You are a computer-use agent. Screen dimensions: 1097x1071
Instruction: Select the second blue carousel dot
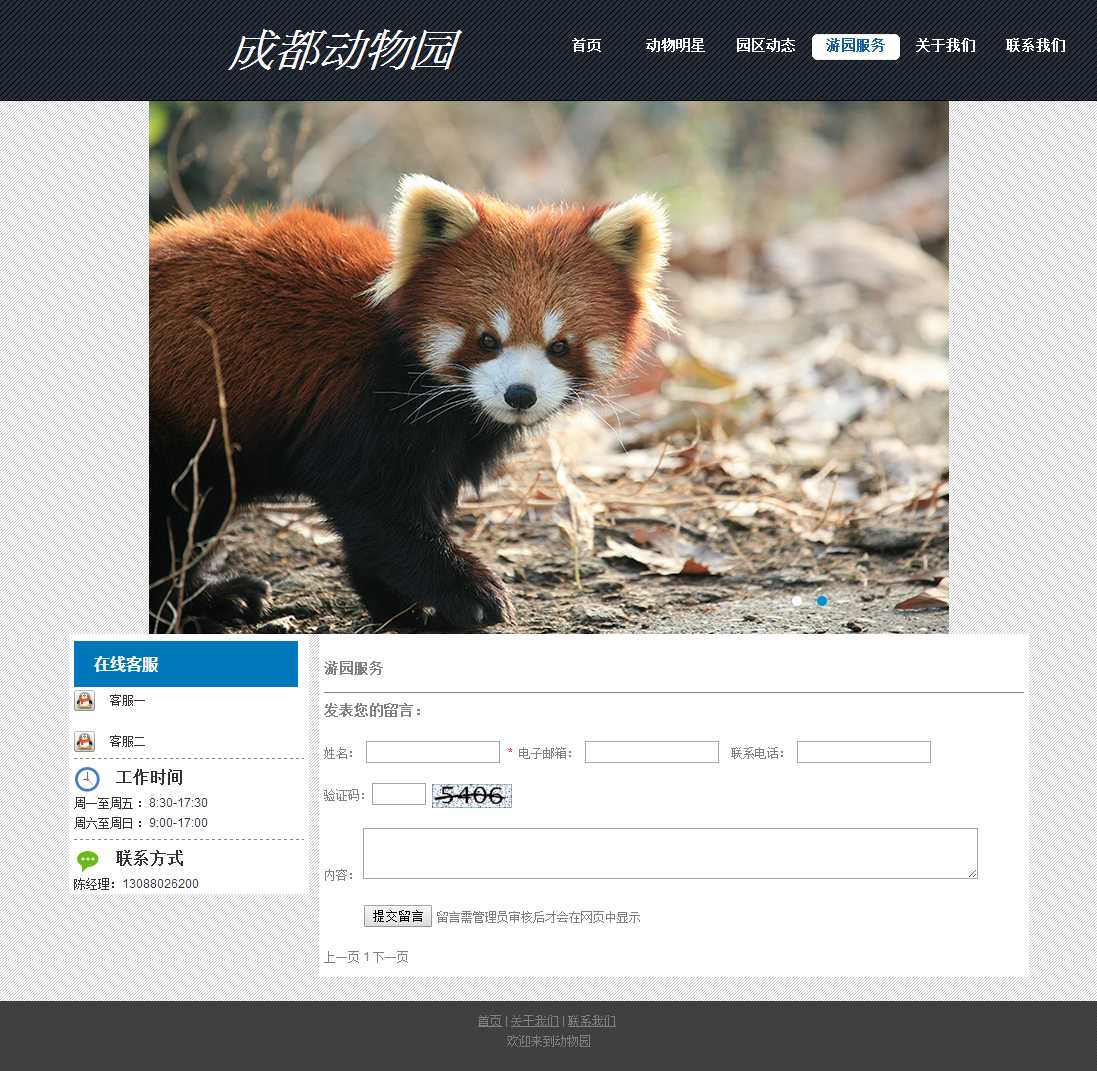[822, 601]
